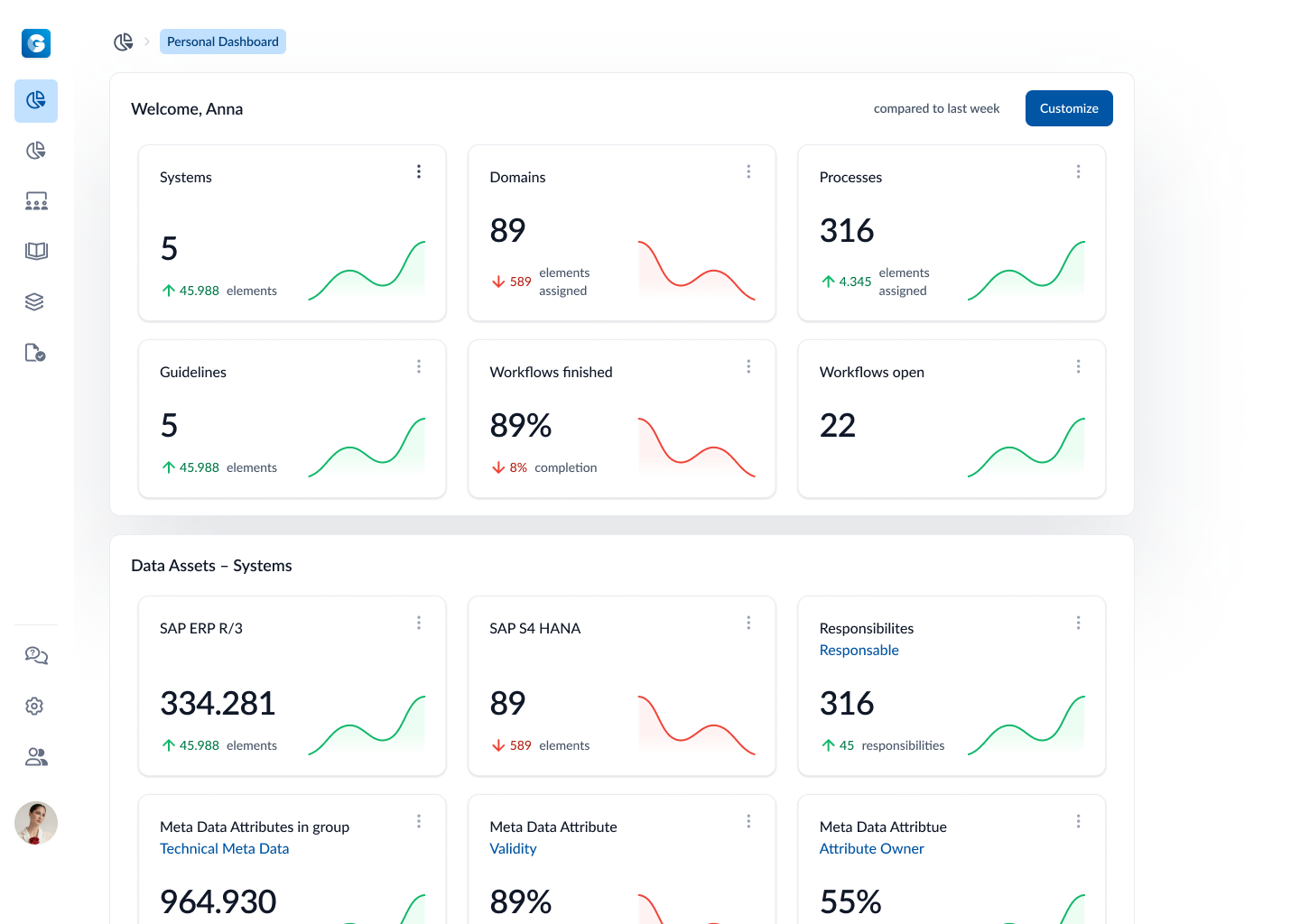
Task: Click the Processes value 316
Action: point(846,230)
